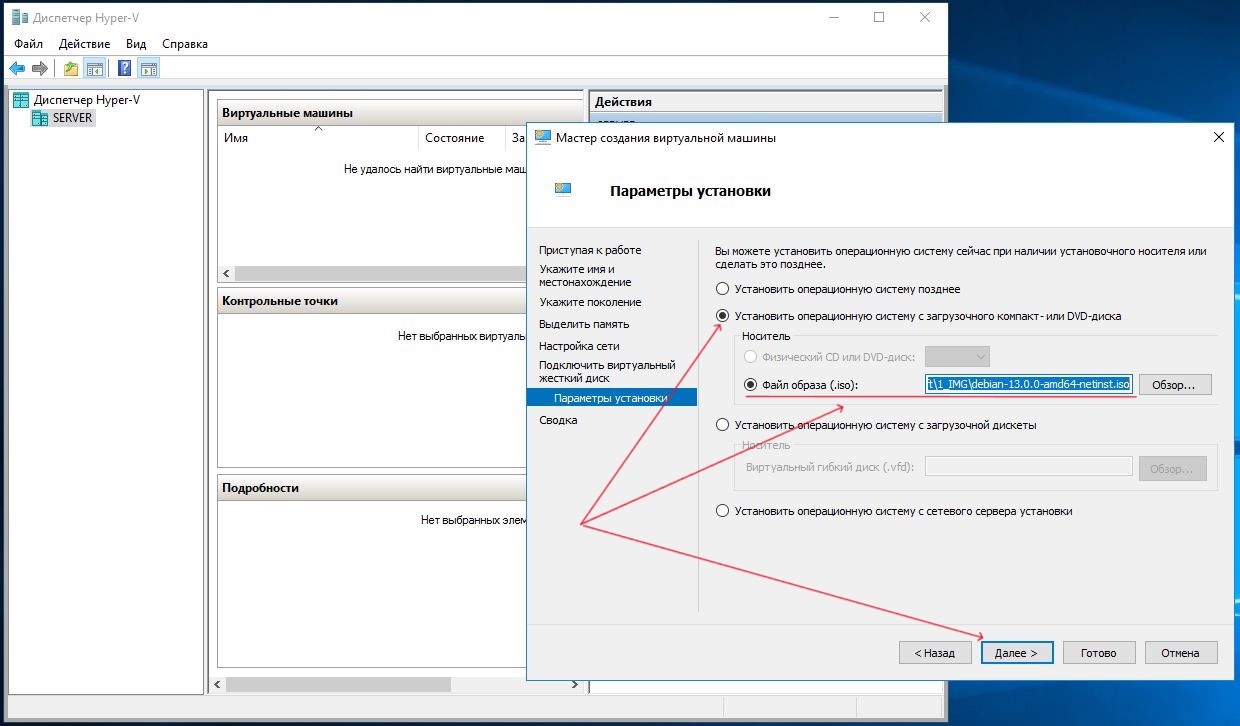1240x726 pixels.
Task: Select install from загрузочной дискеты option
Action: [x=722, y=425]
